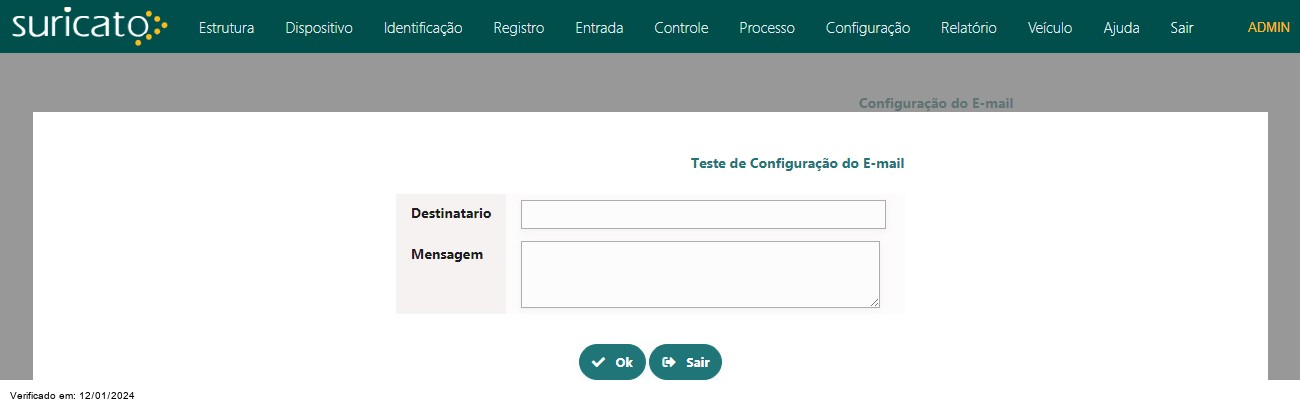Open the Veículo menu
The image size is (1300, 410).
tap(1050, 28)
